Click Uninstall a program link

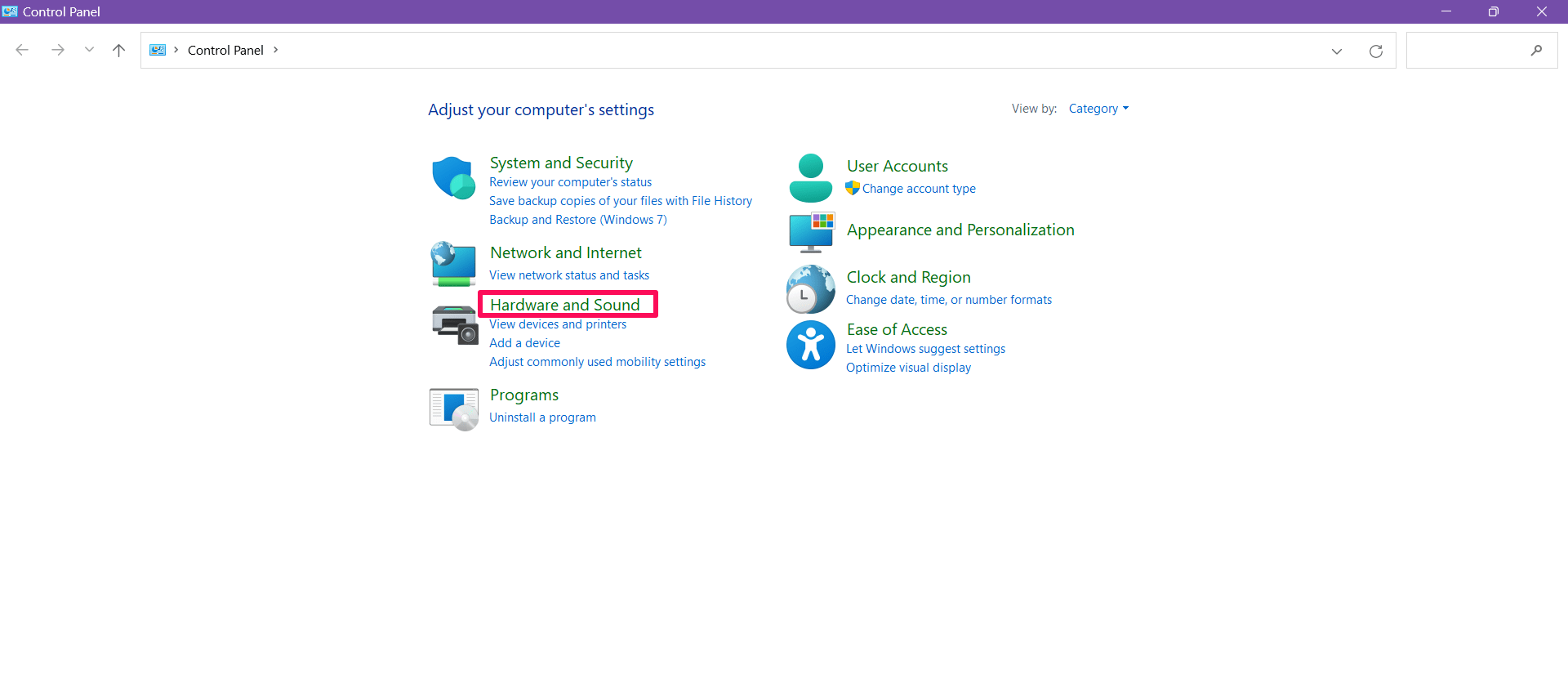click(542, 417)
